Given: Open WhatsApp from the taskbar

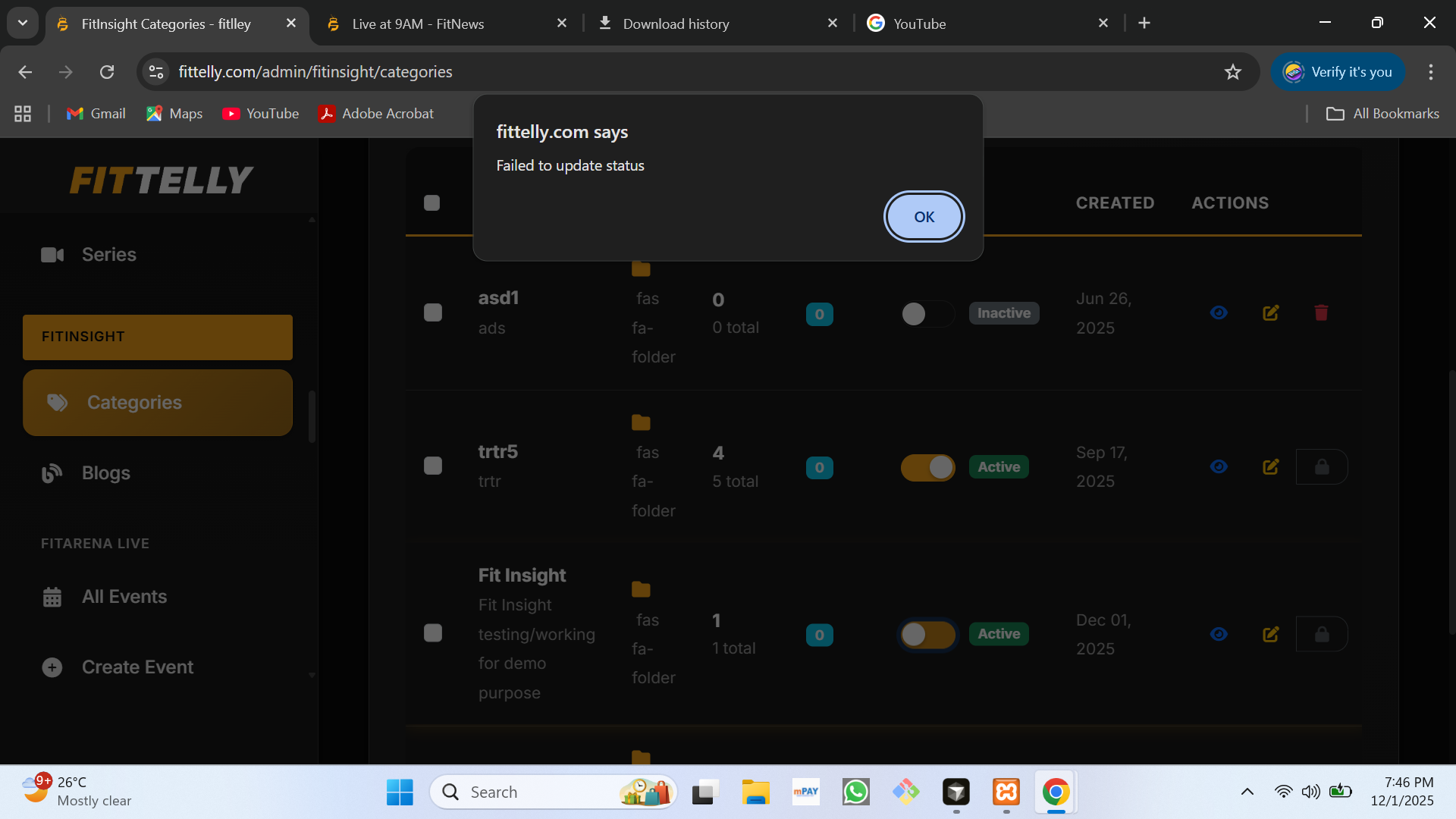Looking at the screenshot, I should pos(856,792).
